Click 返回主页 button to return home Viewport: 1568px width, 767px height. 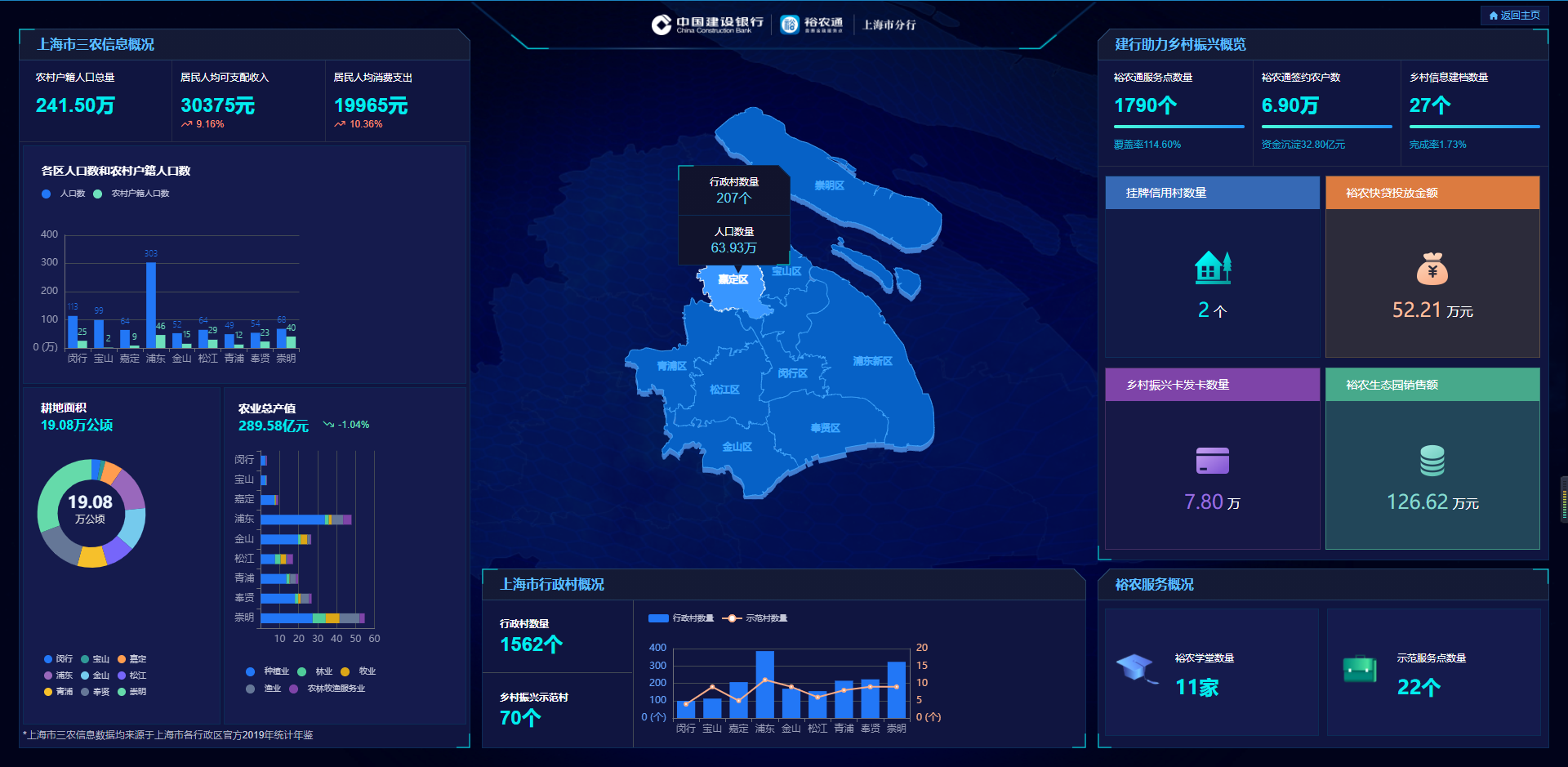pyautogui.click(x=1514, y=16)
